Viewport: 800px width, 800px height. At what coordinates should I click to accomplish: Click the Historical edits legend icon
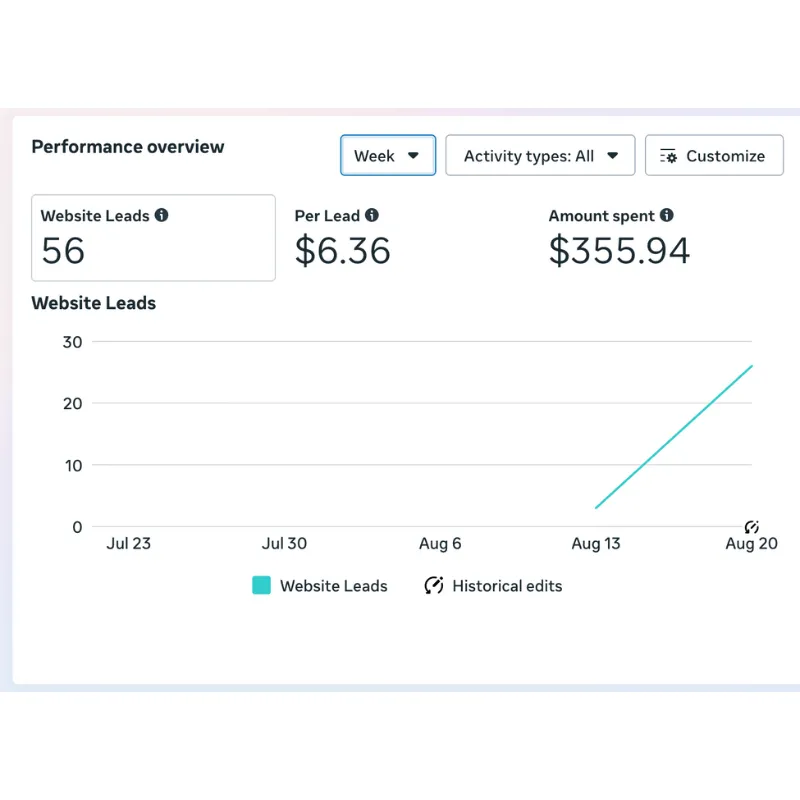point(434,586)
